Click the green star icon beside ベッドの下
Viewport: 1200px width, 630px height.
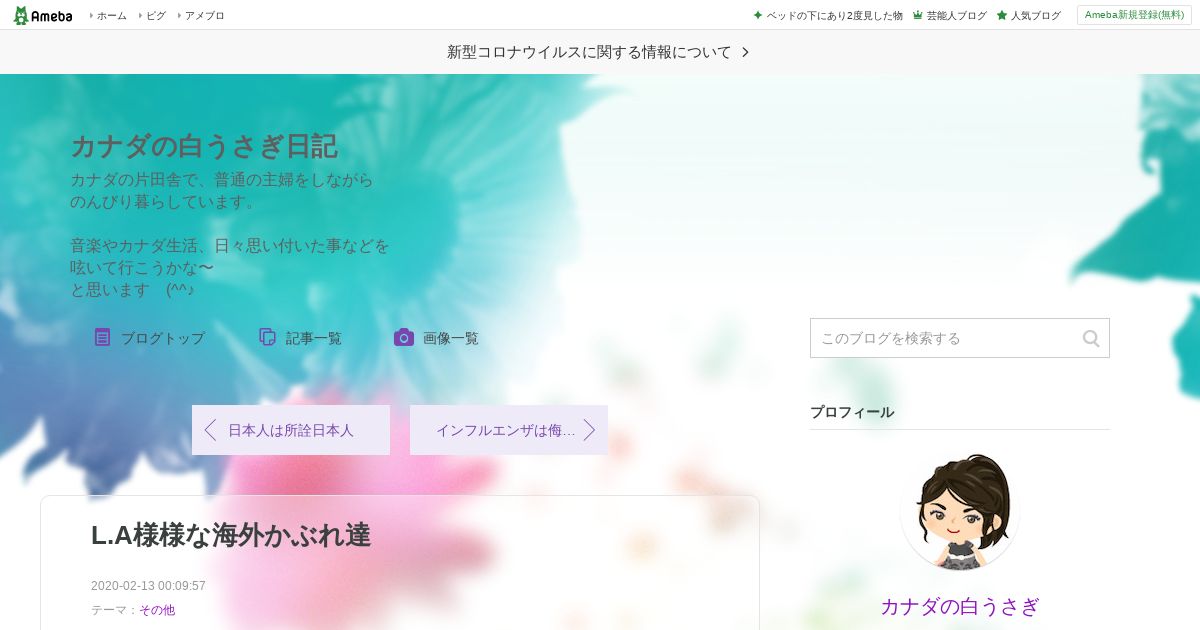point(758,15)
